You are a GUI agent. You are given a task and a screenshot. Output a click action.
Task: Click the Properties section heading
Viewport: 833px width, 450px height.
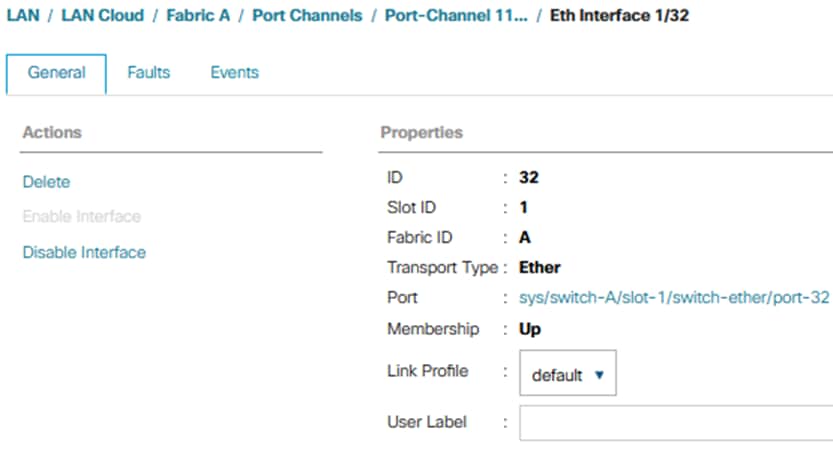[x=422, y=132]
